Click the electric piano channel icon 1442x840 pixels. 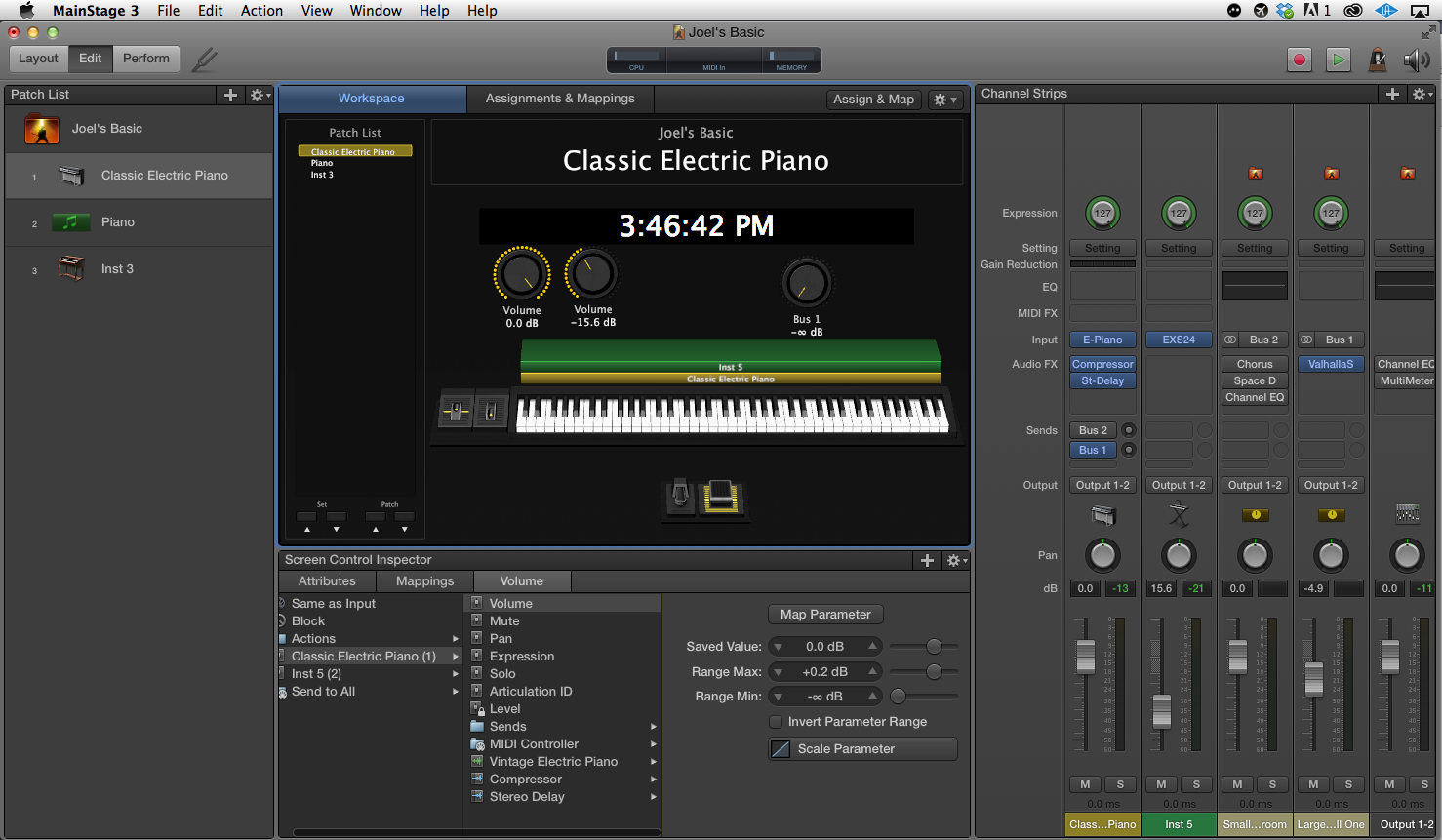pos(1102,515)
